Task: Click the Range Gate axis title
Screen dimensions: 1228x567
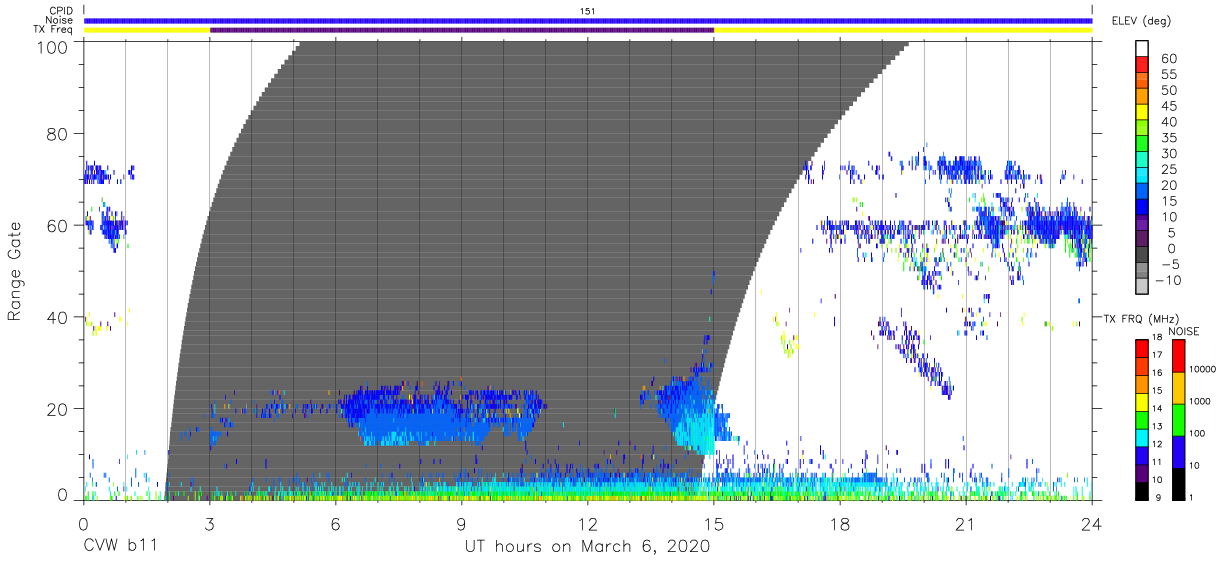Action: (15, 272)
